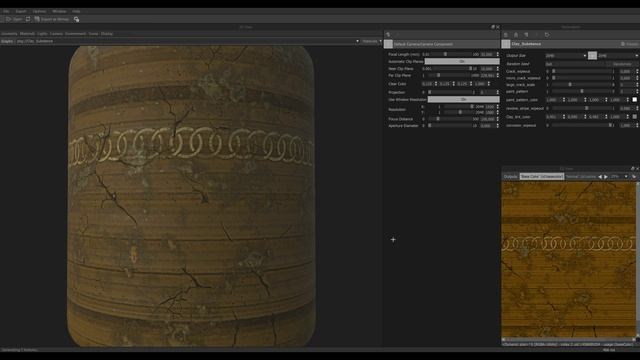Click the pin icon atop the camera panel

click(x=388, y=35)
